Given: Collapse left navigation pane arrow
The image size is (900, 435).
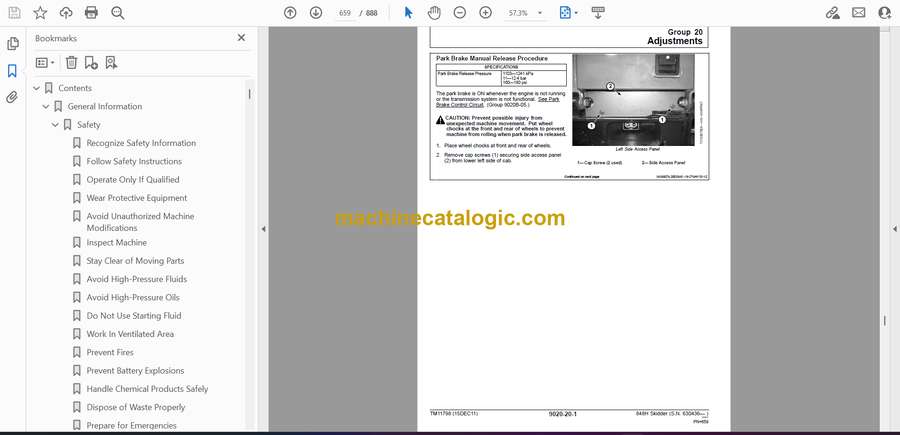Looking at the screenshot, I should pos(263,229).
